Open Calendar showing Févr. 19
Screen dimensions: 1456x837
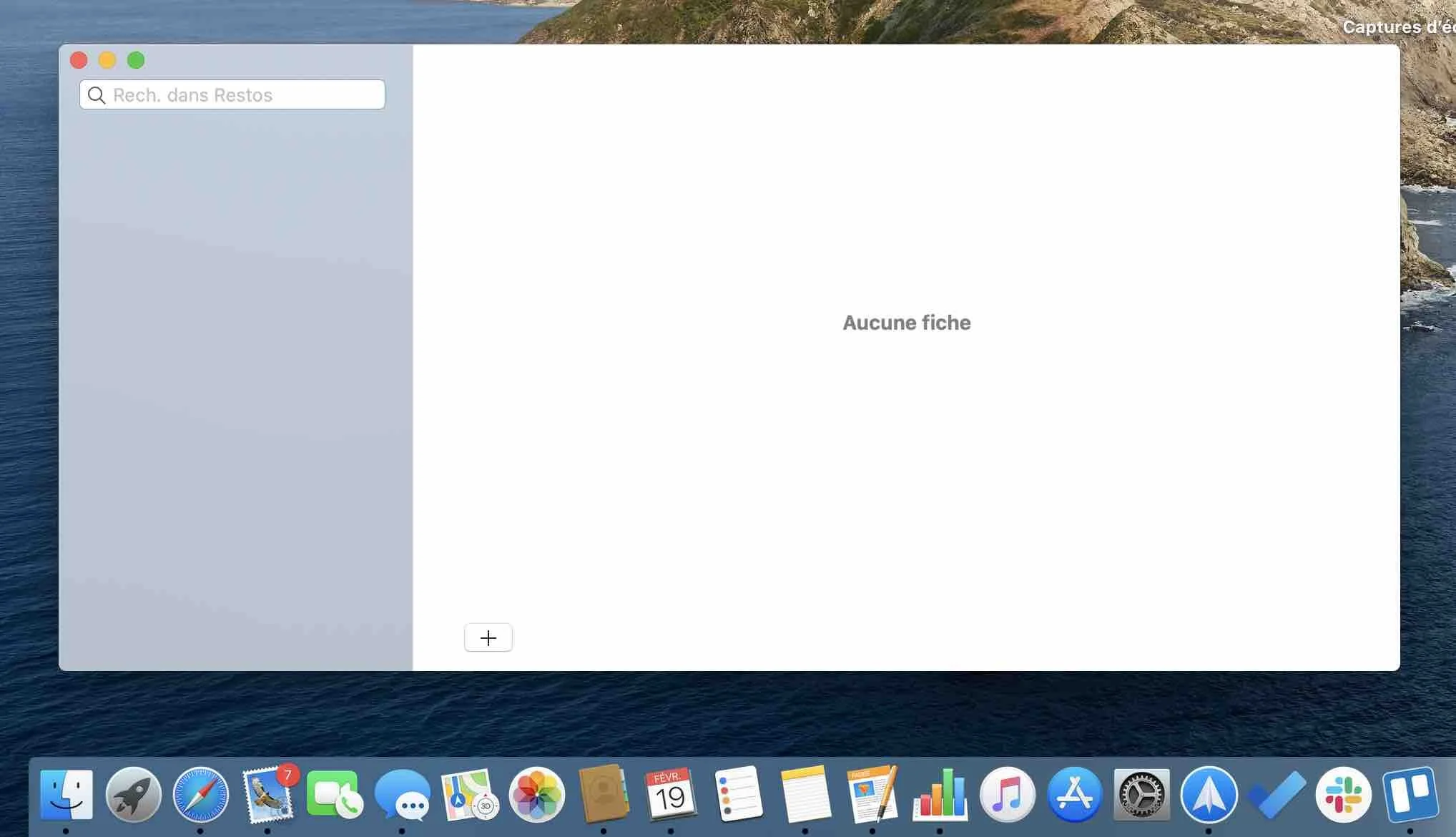pos(671,795)
